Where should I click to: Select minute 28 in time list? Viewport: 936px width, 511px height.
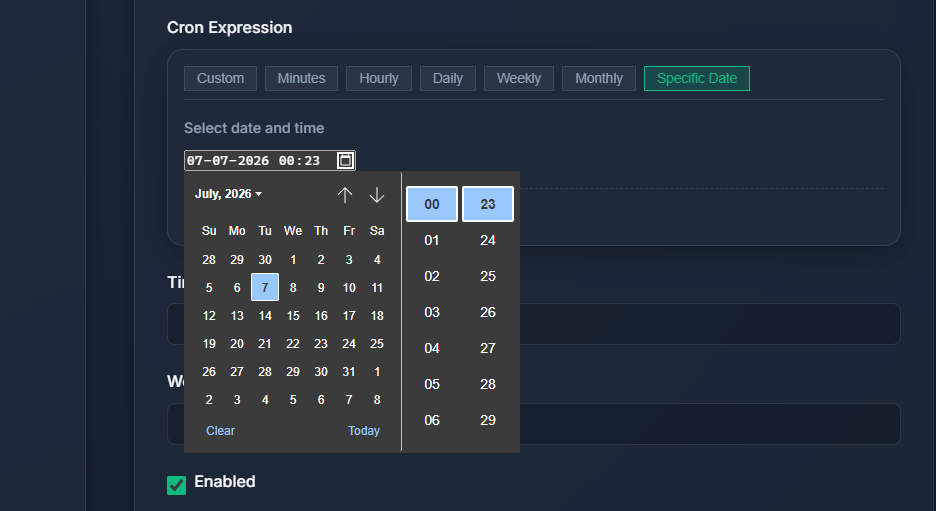pos(488,384)
